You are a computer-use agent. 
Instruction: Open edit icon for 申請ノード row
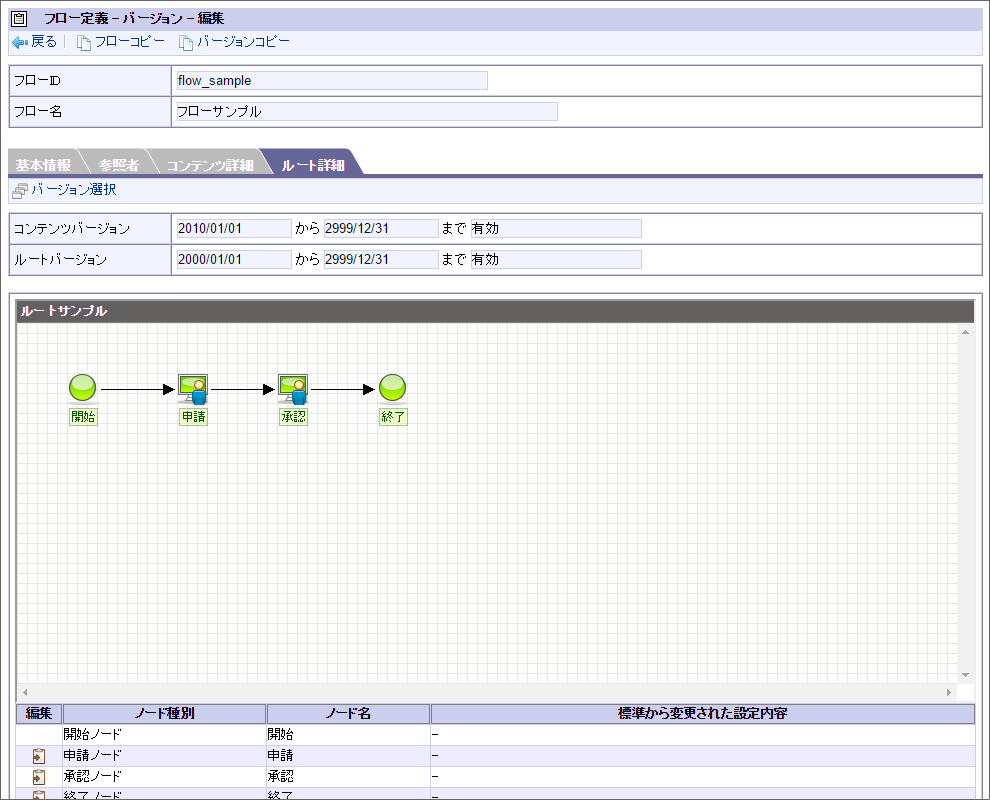click(x=39, y=755)
